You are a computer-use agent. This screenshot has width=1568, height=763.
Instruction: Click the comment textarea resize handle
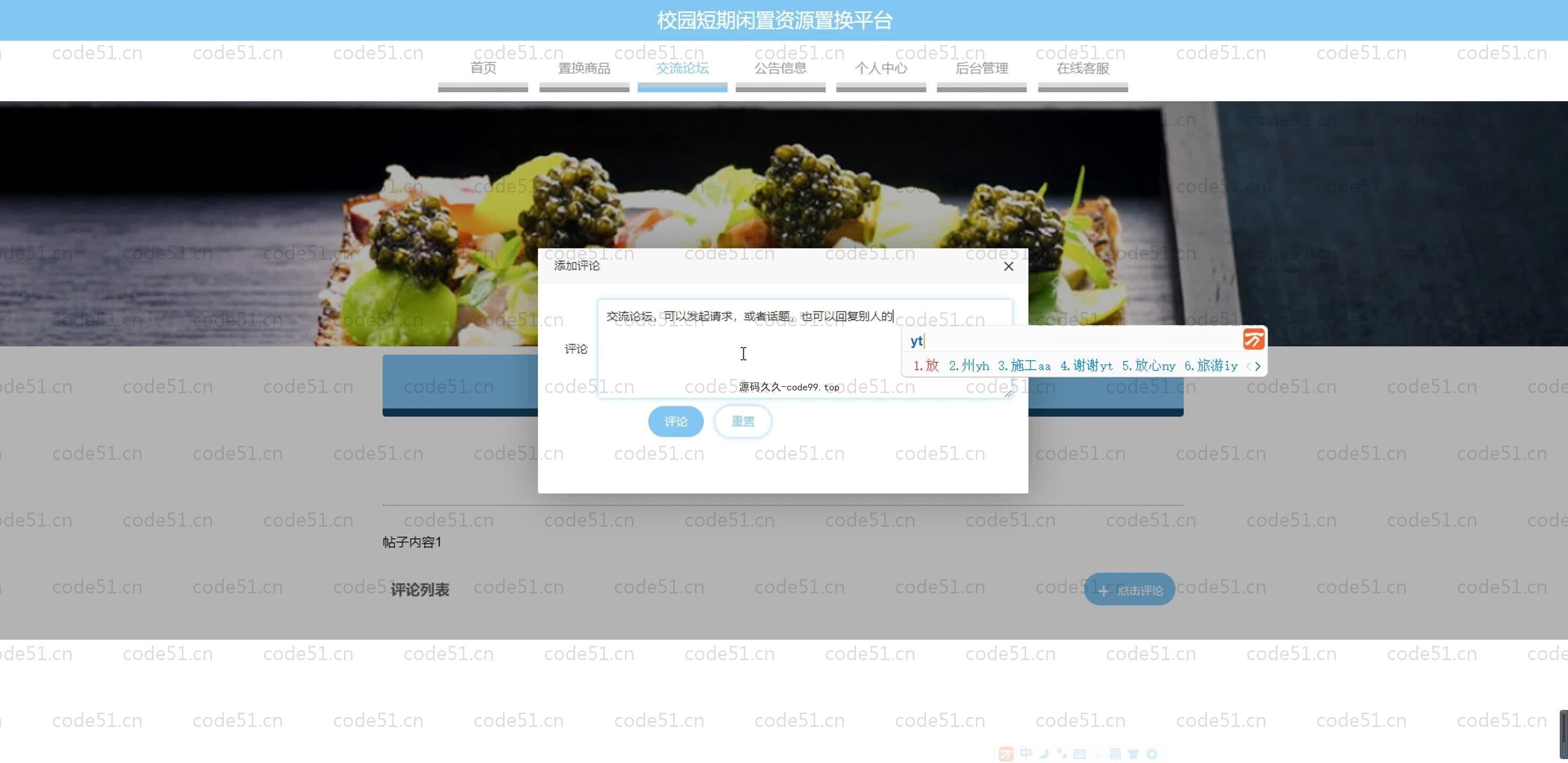(x=1008, y=394)
